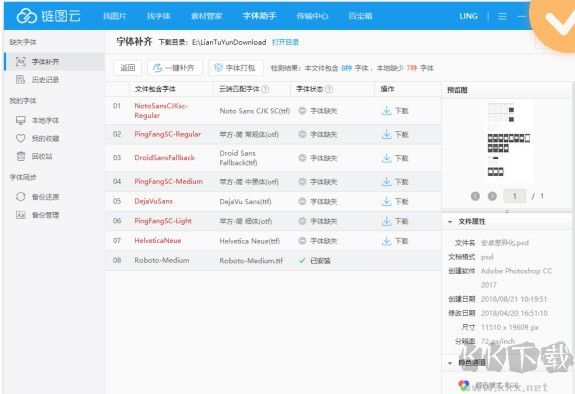Download the DejaVuSans font
This screenshot has height=394, width=575.
point(395,201)
